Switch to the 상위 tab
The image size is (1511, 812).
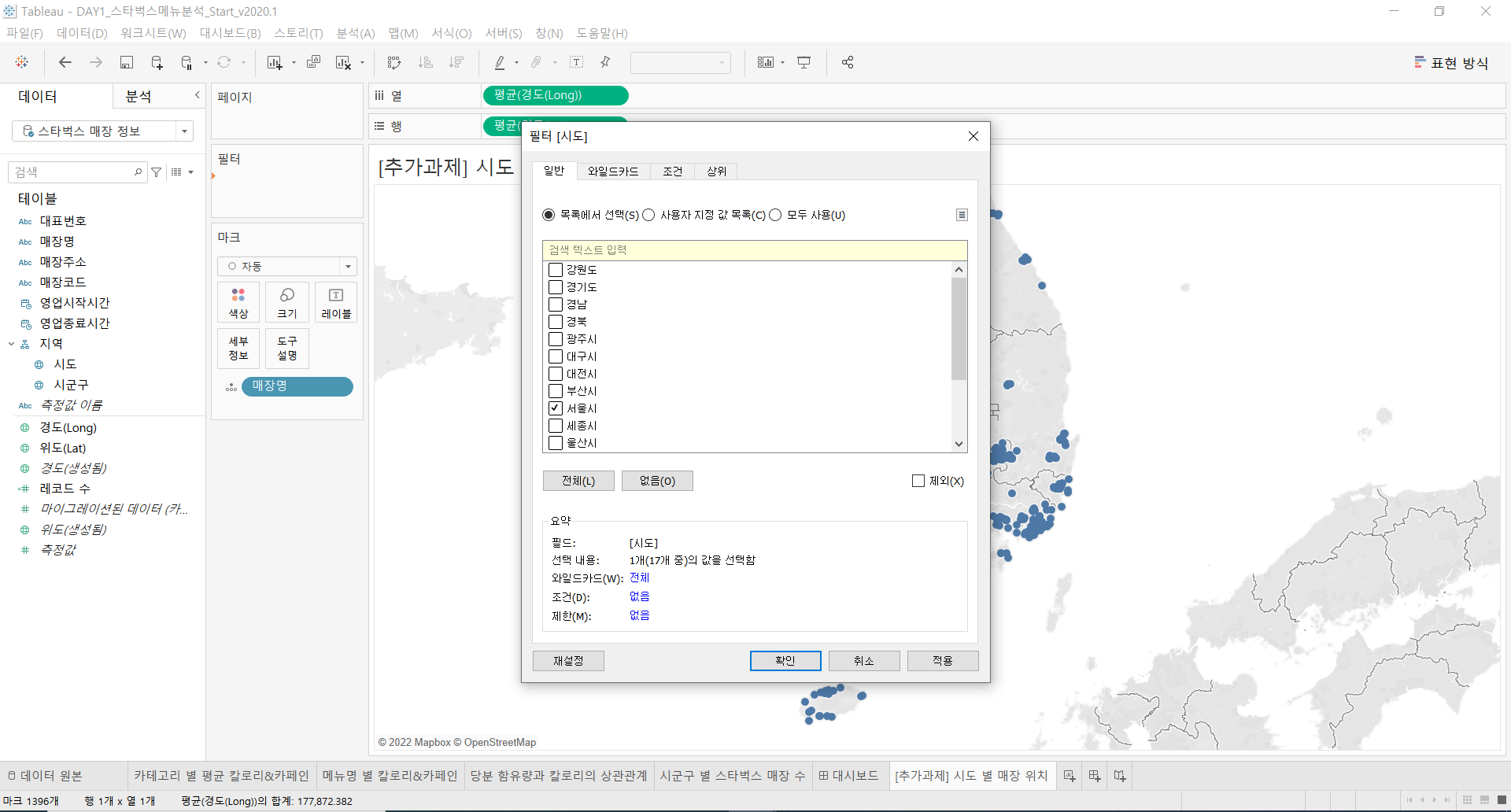coord(716,171)
